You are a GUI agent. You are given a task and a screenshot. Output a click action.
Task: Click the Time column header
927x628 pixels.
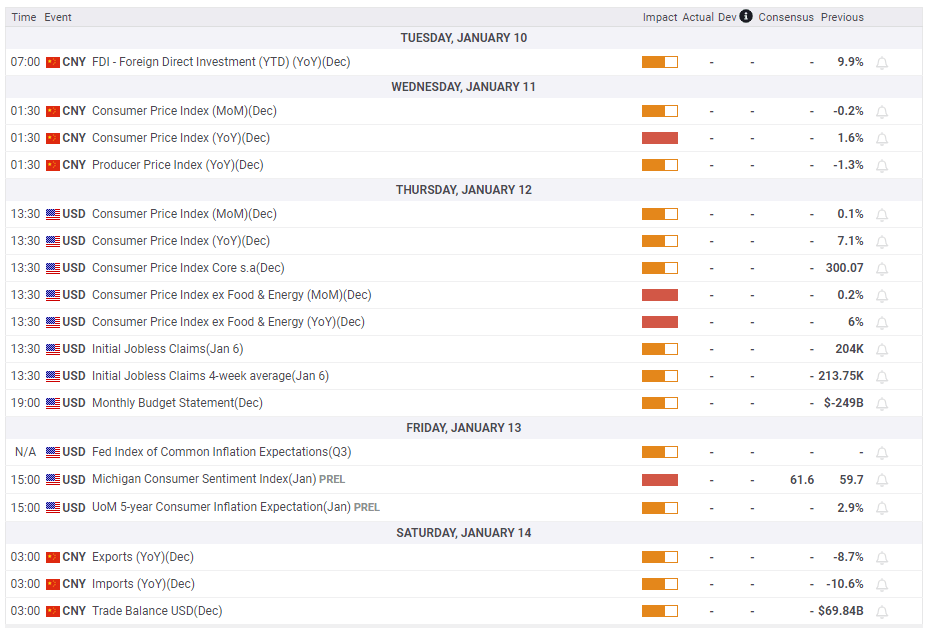click(x=24, y=17)
